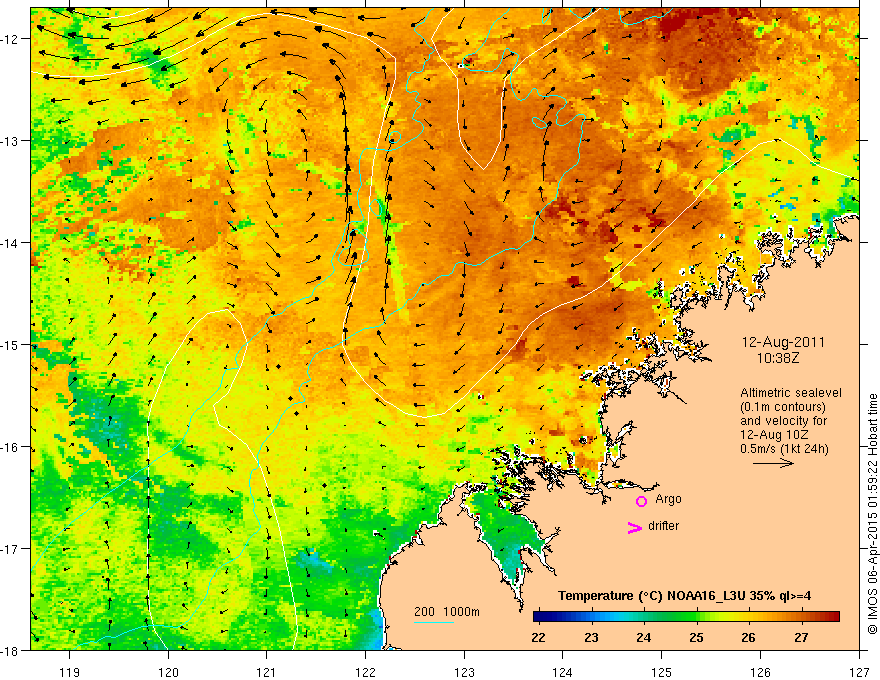Screen dimensions: 880x680
Task: Click the temperature color bar at 27 degrees
Action: click(x=801, y=617)
